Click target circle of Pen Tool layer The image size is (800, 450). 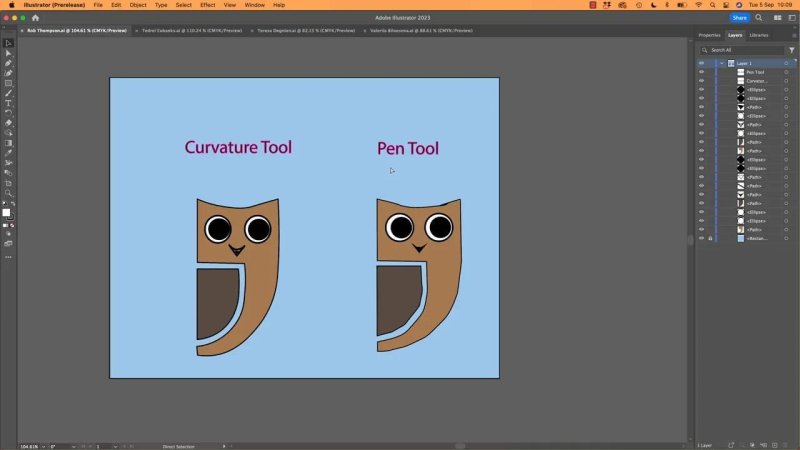(x=786, y=72)
